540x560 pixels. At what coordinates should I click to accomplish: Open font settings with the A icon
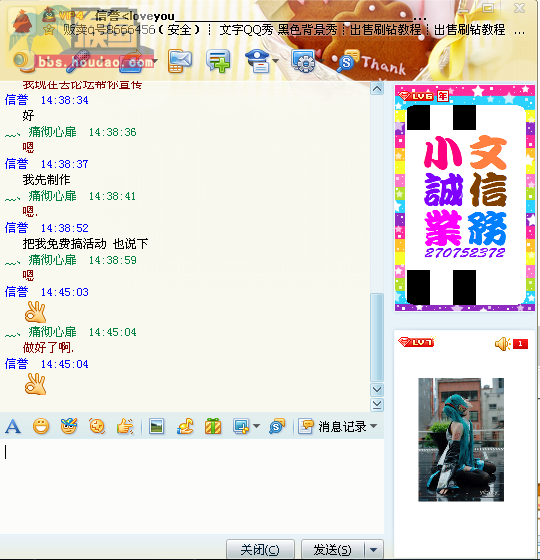click(13, 426)
